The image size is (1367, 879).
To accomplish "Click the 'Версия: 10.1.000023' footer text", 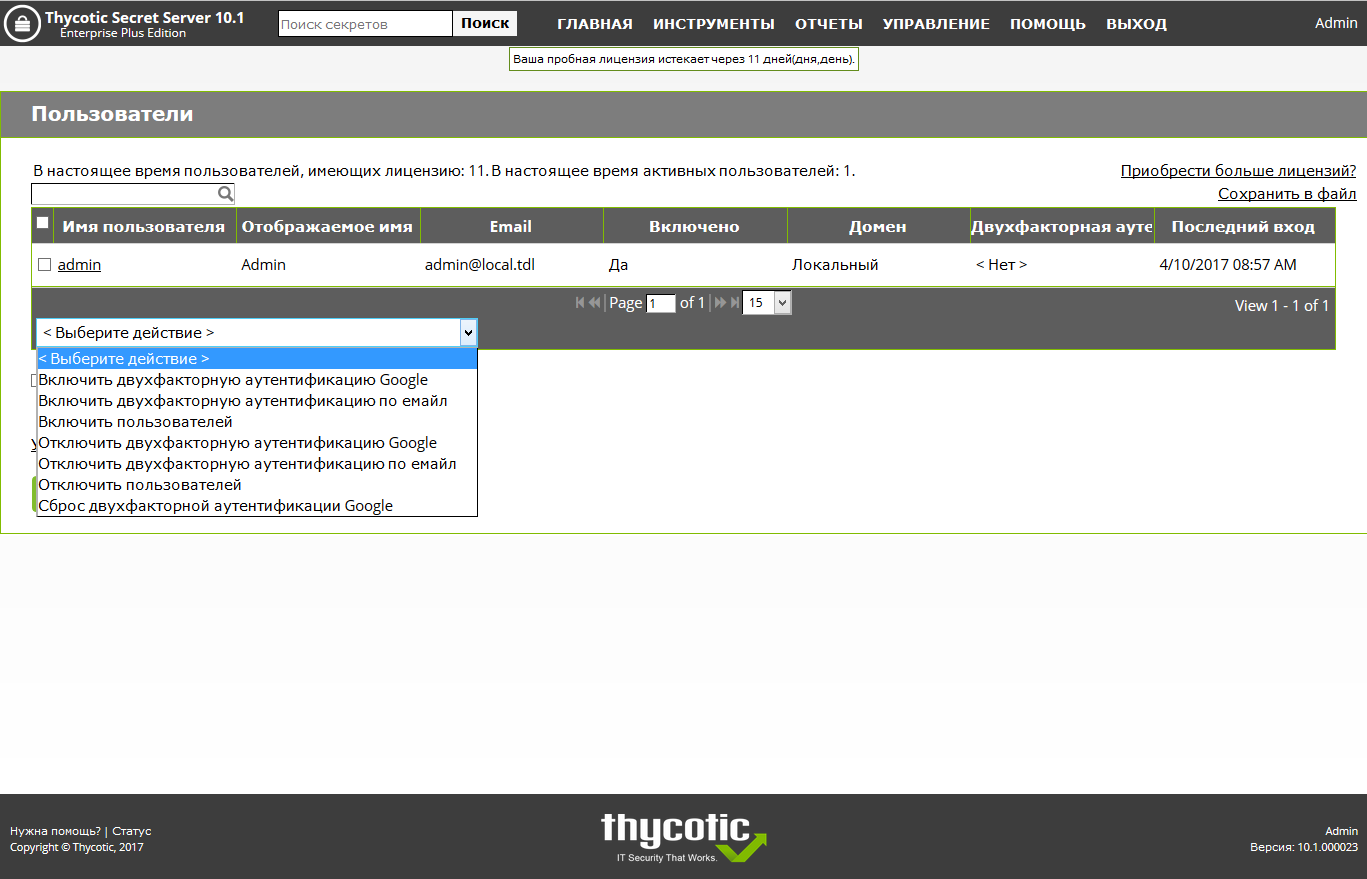I will [x=1304, y=847].
